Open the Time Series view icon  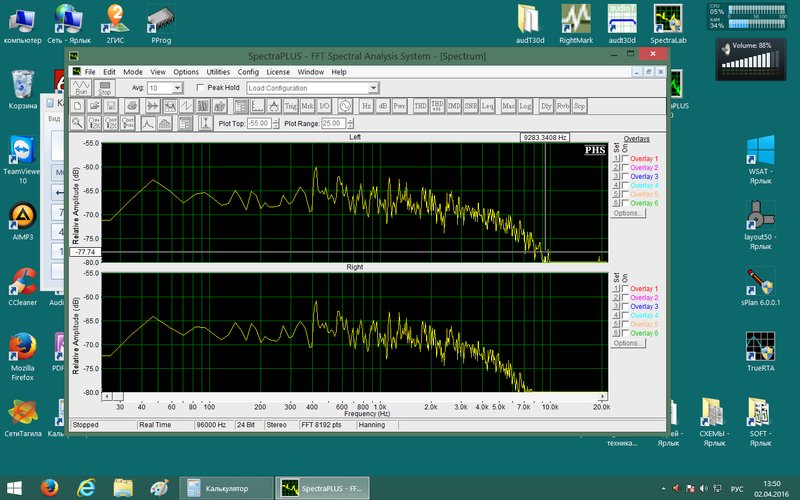click(x=153, y=106)
